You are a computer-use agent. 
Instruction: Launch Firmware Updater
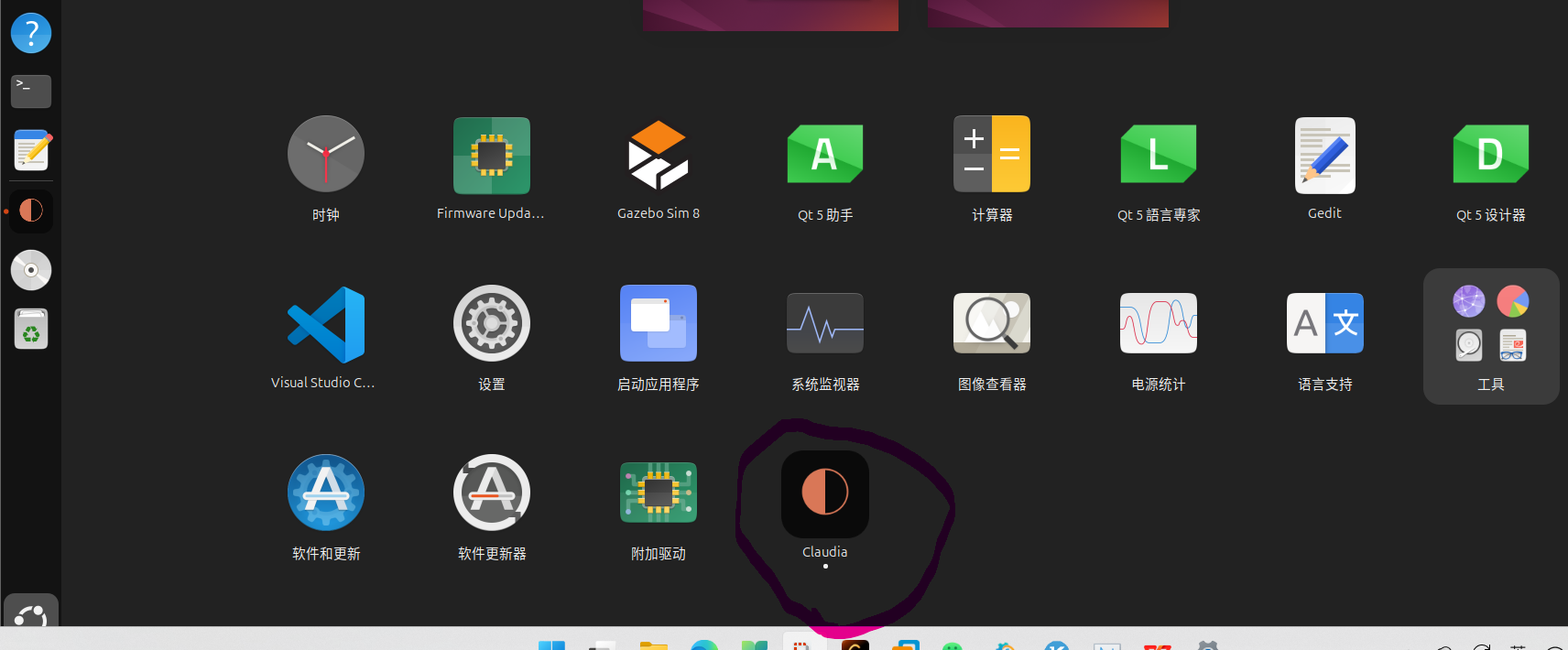pos(492,156)
